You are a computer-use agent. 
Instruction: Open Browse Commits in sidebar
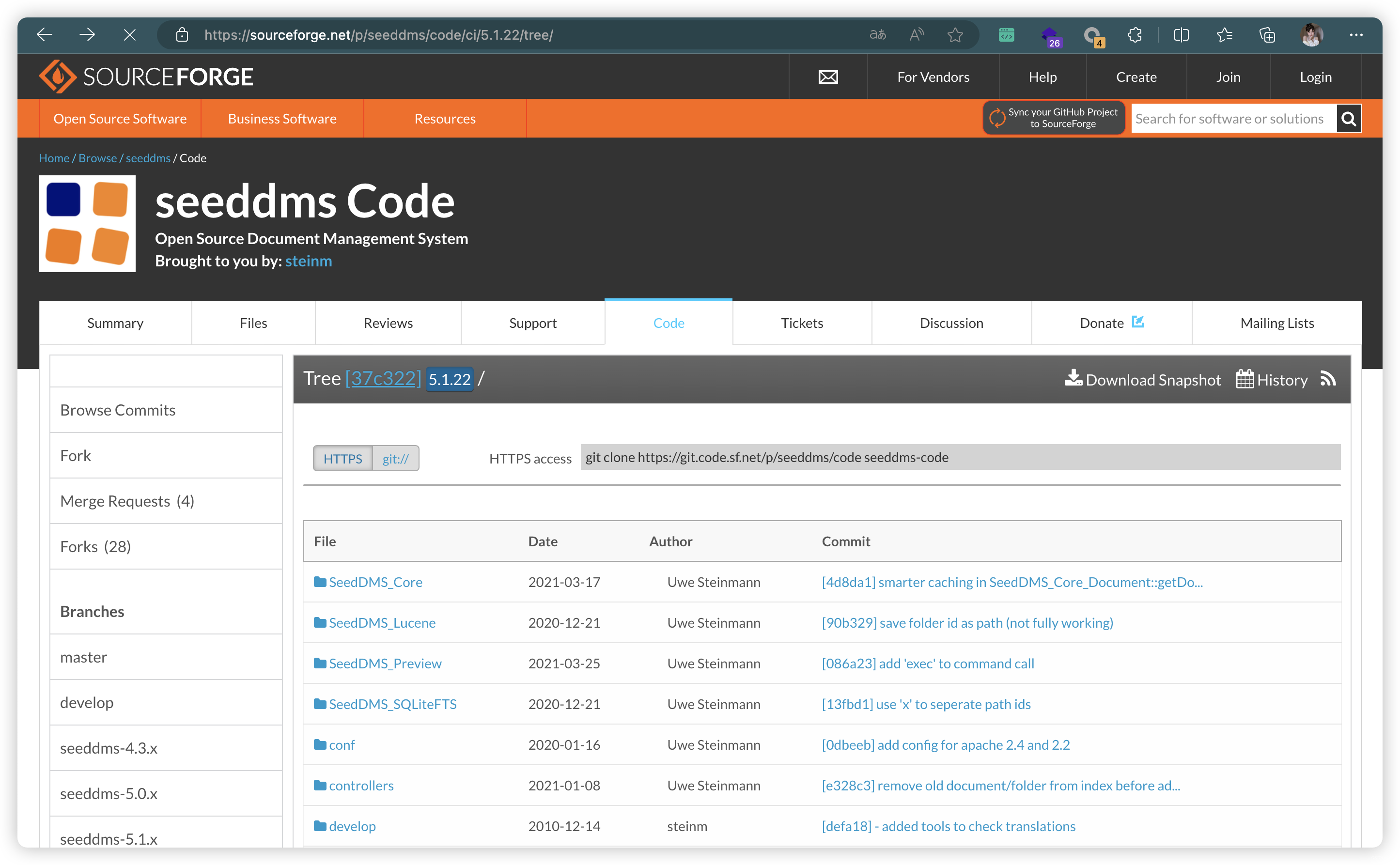[166, 410]
